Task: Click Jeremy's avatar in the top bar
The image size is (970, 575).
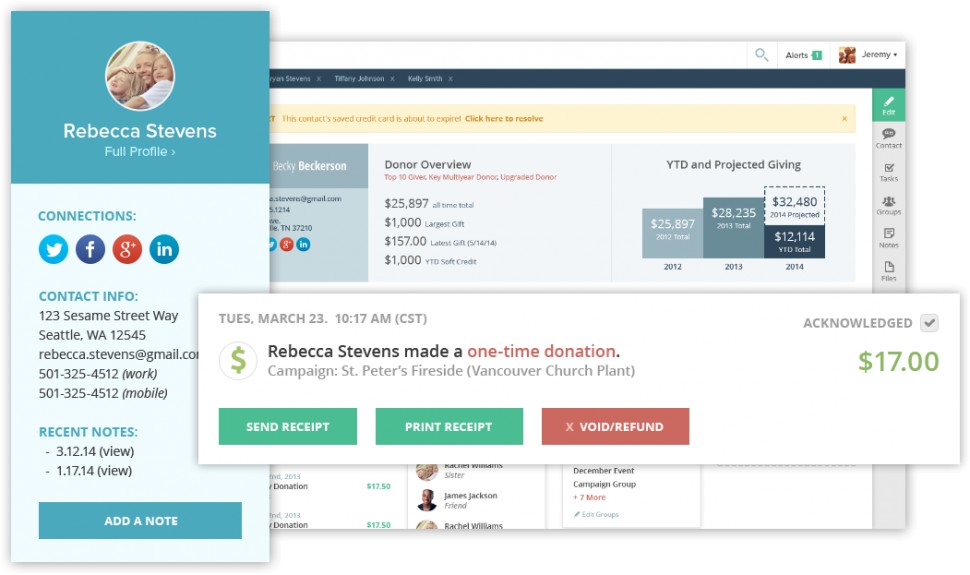Action: [x=847, y=55]
